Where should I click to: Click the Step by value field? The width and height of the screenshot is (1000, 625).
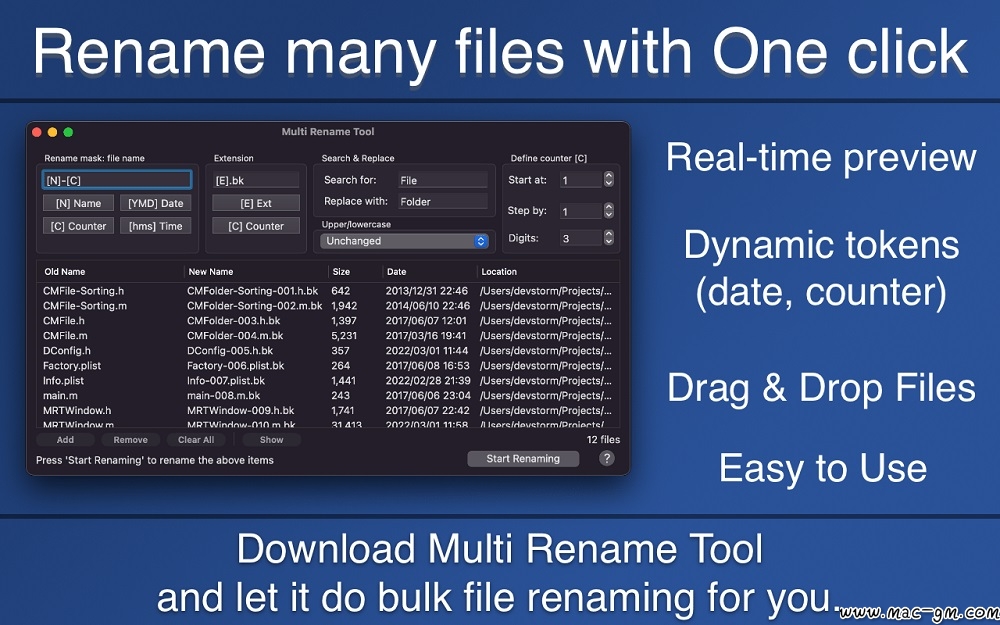pyautogui.click(x=580, y=211)
